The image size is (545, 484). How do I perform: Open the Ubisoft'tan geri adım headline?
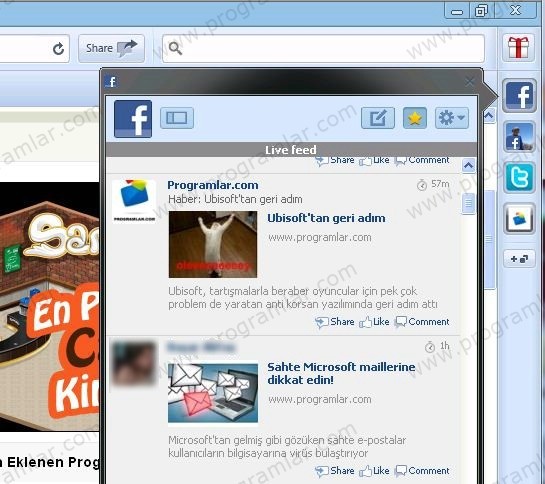click(x=326, y=218)
